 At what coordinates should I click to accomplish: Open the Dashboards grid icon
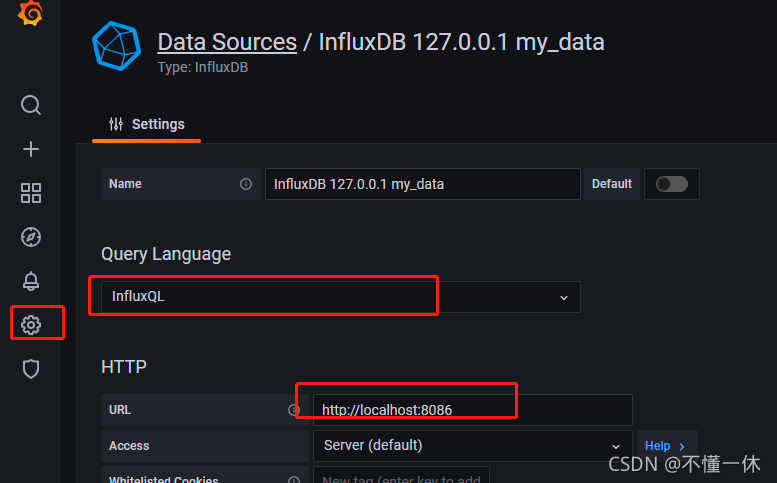pyautogui.click(x=31, y=193)
